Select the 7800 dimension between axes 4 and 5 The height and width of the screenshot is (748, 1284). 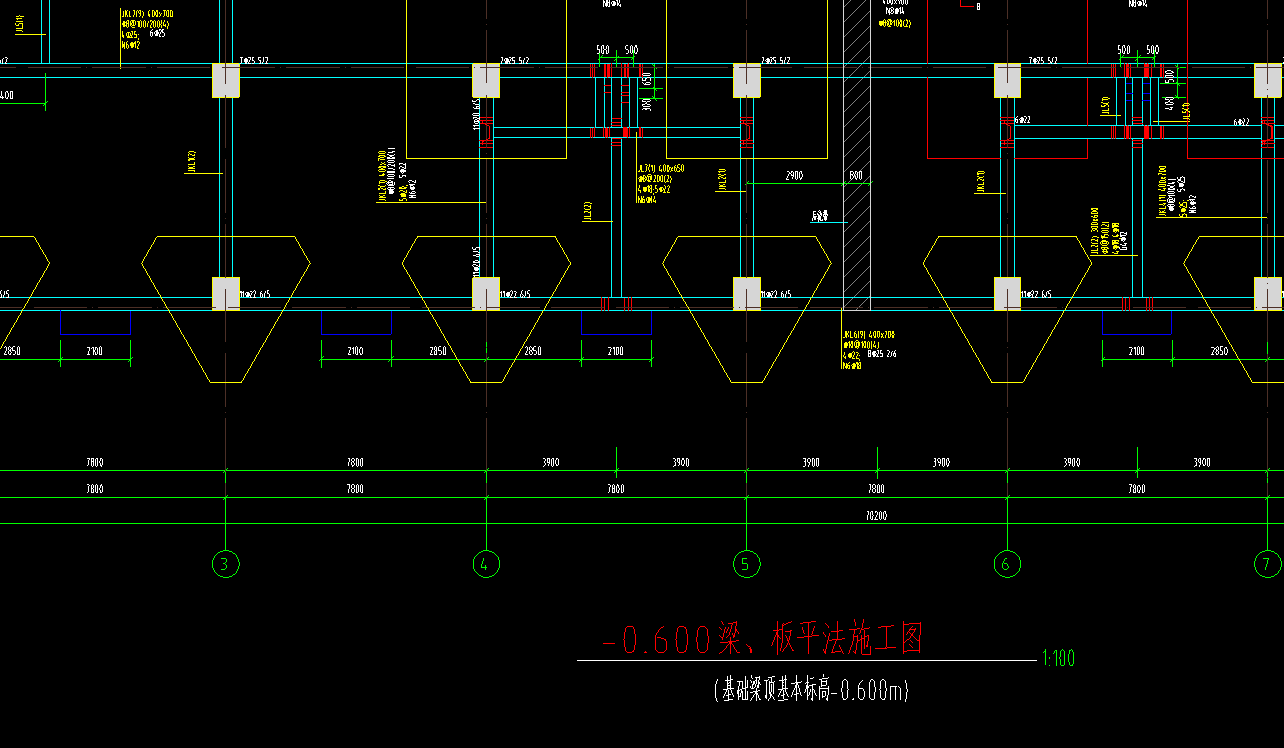616,489
